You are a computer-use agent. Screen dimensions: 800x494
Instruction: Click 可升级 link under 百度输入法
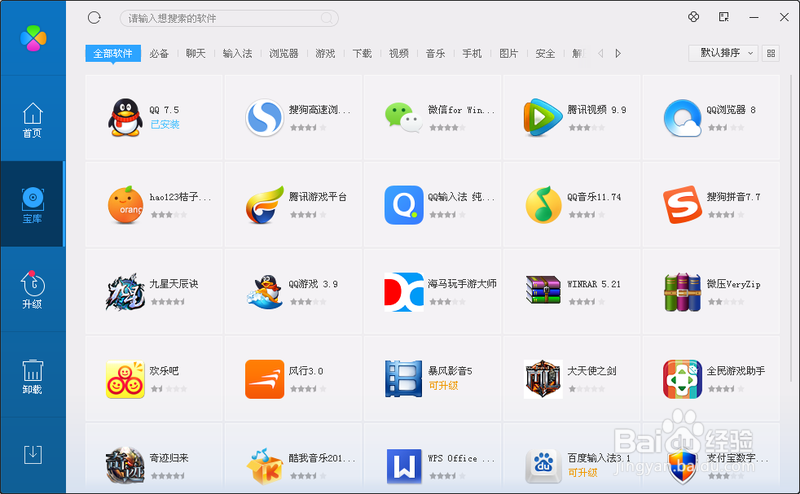(583, 473)
